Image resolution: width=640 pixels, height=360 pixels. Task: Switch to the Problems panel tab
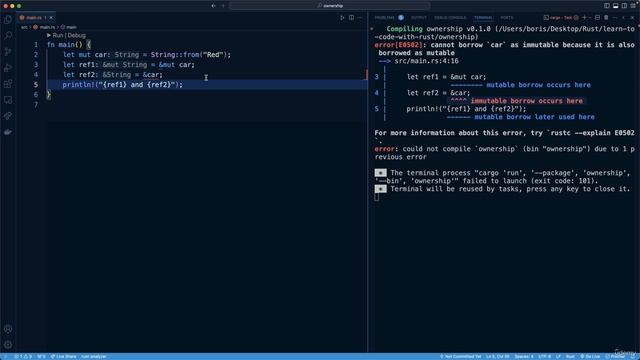tap(384, 18)
